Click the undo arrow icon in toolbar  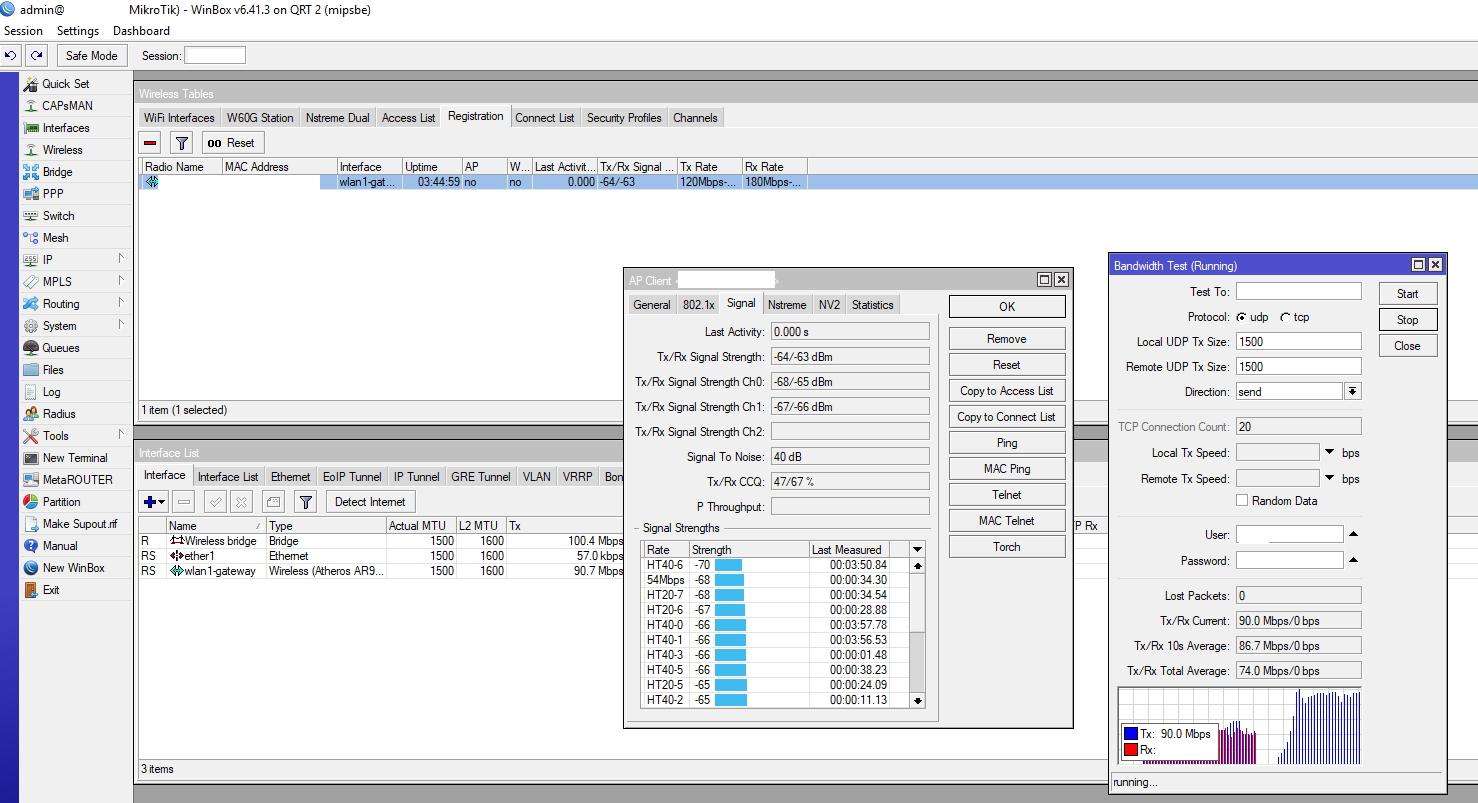tap(11, 56)
